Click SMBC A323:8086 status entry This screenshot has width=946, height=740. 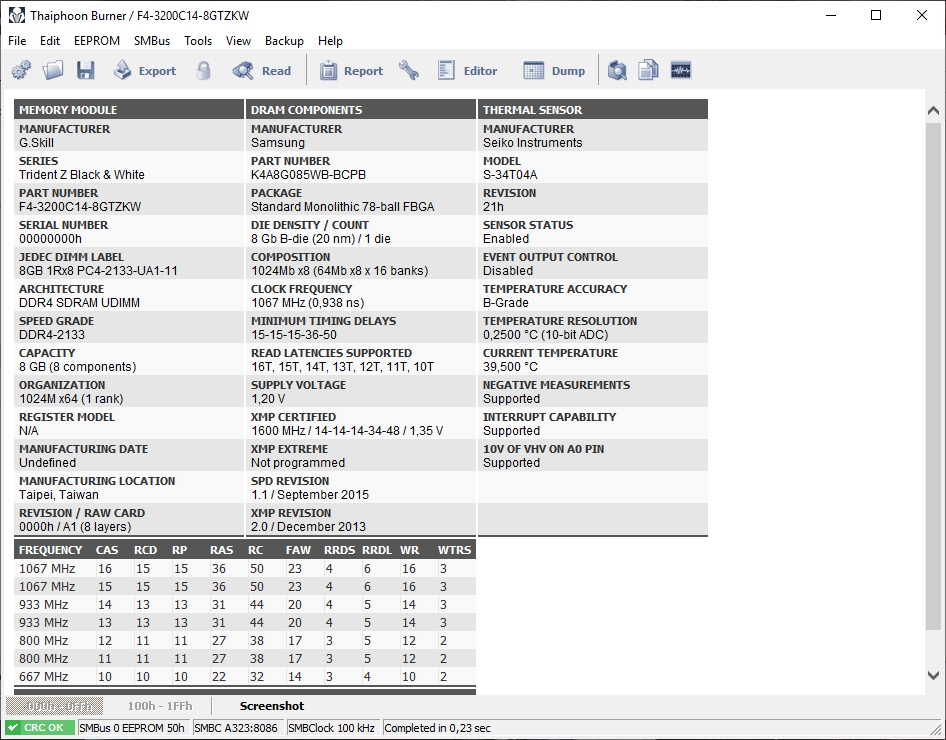click(236, 728)
